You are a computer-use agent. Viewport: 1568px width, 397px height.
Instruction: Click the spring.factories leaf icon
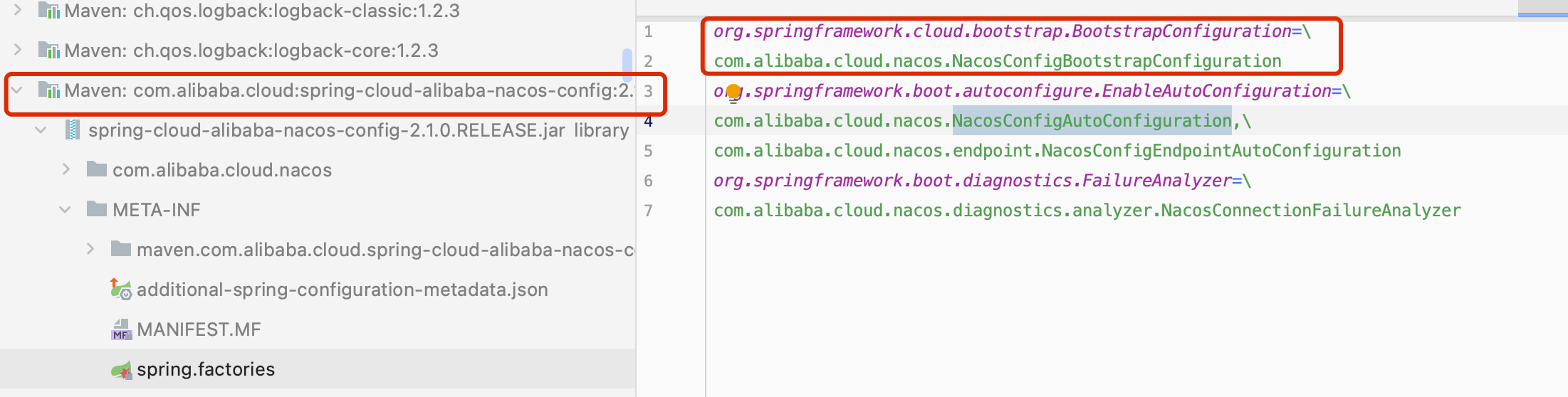pos(121,369)
